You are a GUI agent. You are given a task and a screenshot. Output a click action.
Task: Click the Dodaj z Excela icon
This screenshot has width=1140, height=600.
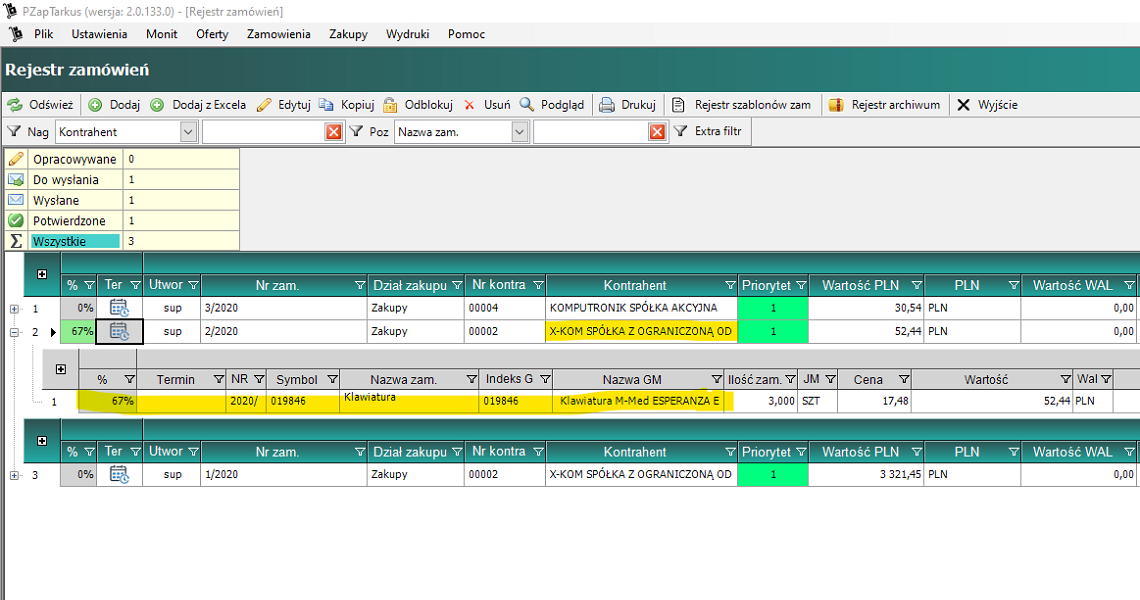tap(157, 105)
